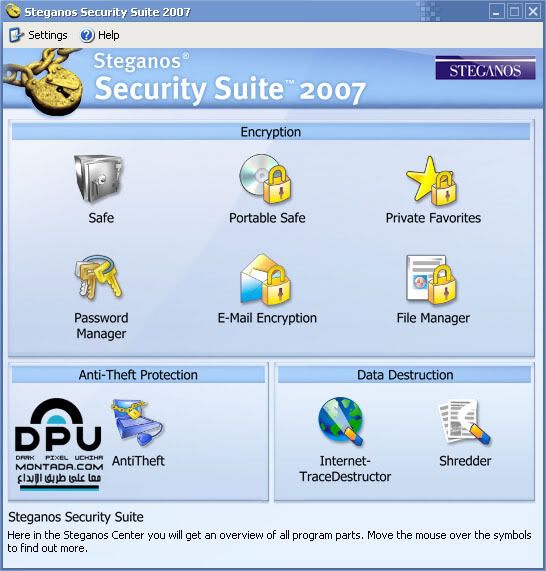The height and width of the screenshot is (571, 546).
Task: Click the padlock icon in title bar
Action: tap(13, 11)
